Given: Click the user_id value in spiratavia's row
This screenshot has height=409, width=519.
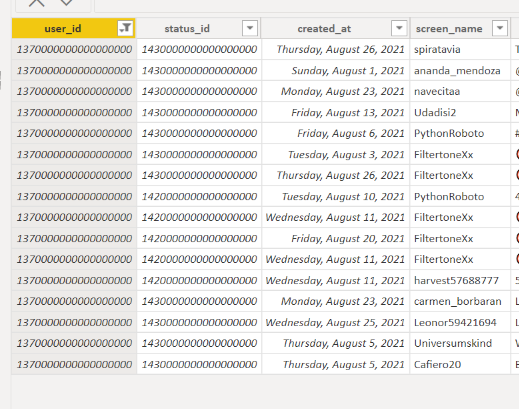Looking at the screenshot, I should coord(74,49).
